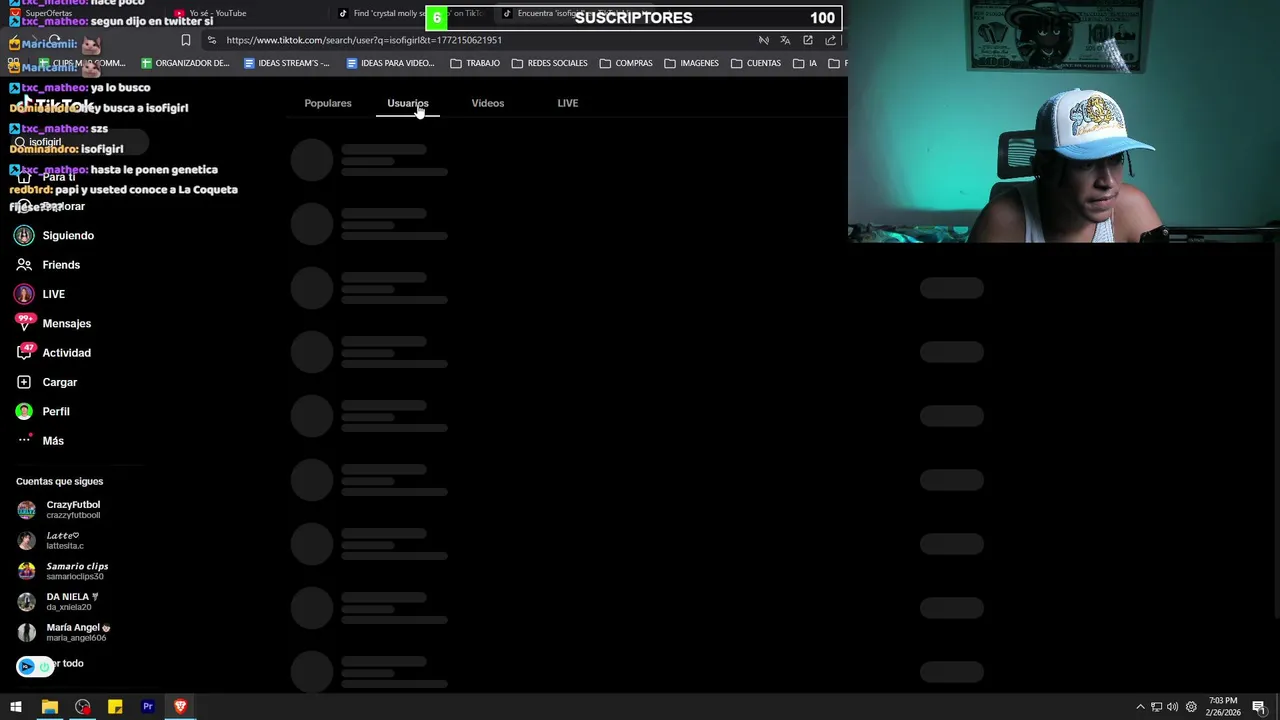Open network icon in system tray

click(x=1156, y=707)
